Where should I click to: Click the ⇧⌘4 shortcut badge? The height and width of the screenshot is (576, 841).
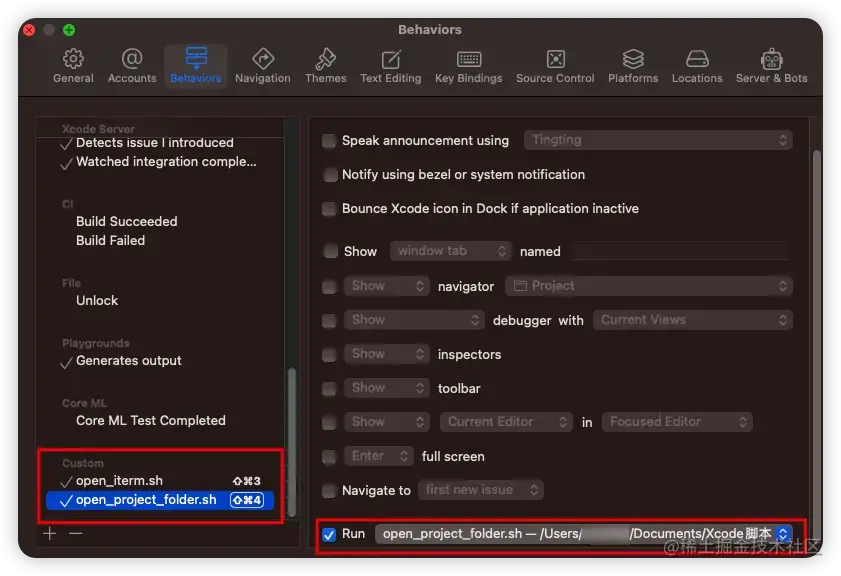point(247,500)
